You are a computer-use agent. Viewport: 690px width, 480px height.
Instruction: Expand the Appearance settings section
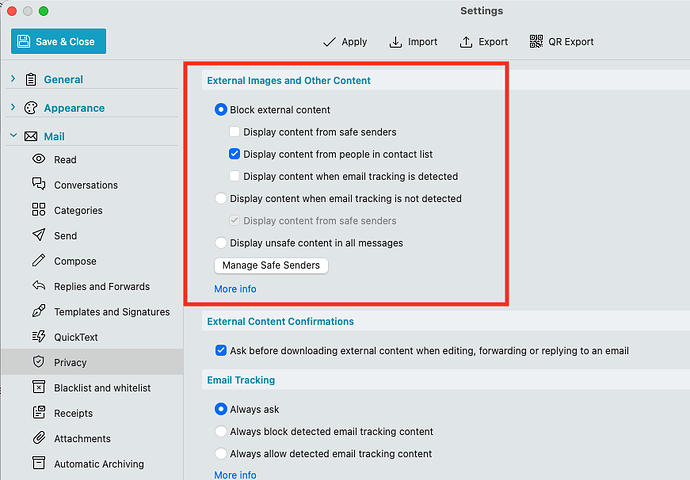pyautogui.click(x=12, y=108)
